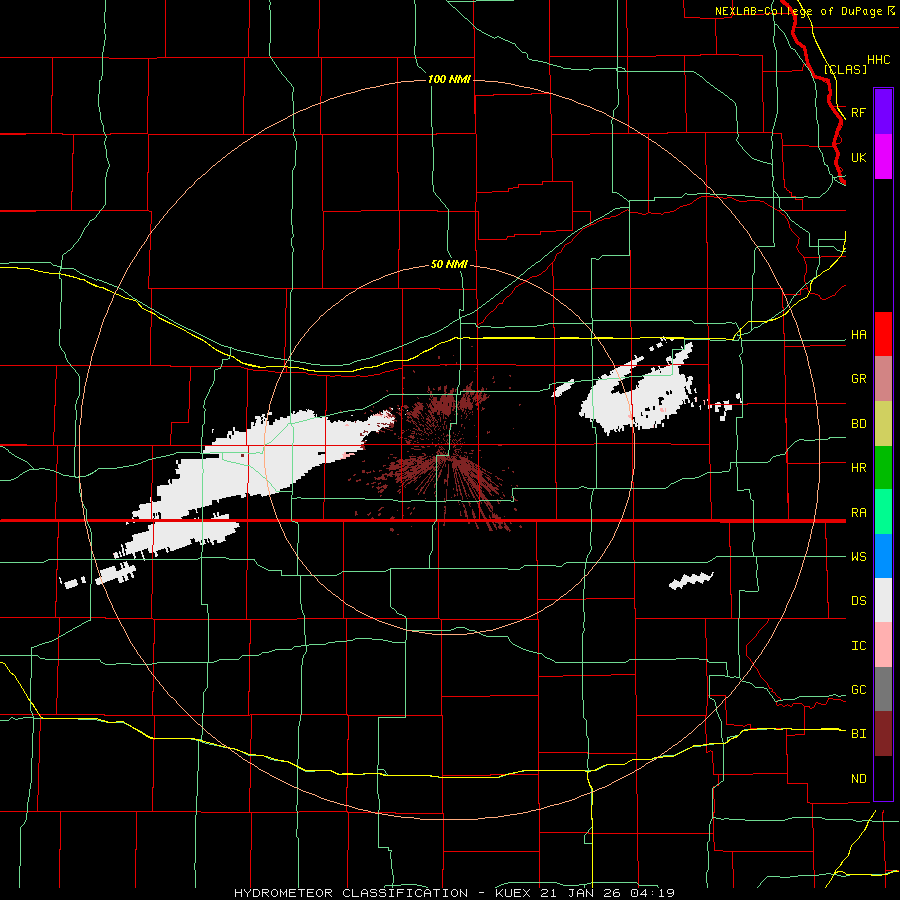Click the IC light pink legend swatch
The width and height of the screenshot is (900, 900).
pyautogui.click(x=883, y=645)
